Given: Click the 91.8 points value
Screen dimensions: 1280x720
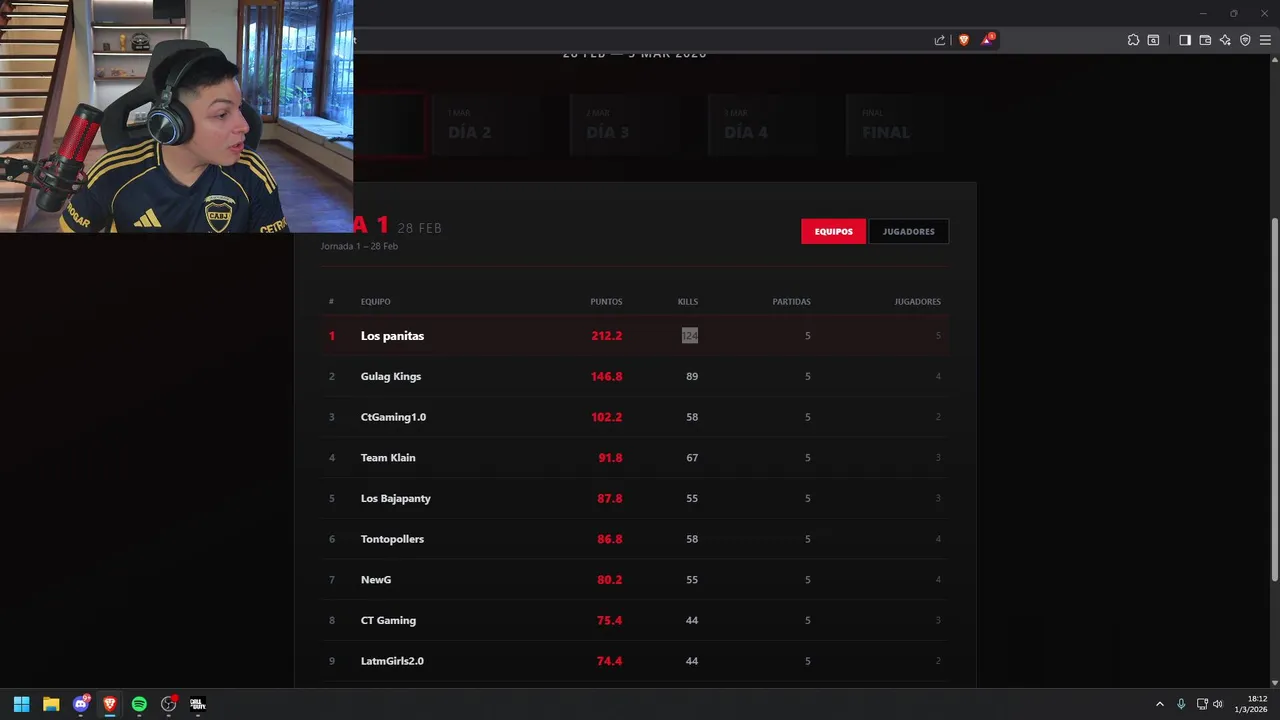Looking at the screenshot, I should [x=610, y=457].
